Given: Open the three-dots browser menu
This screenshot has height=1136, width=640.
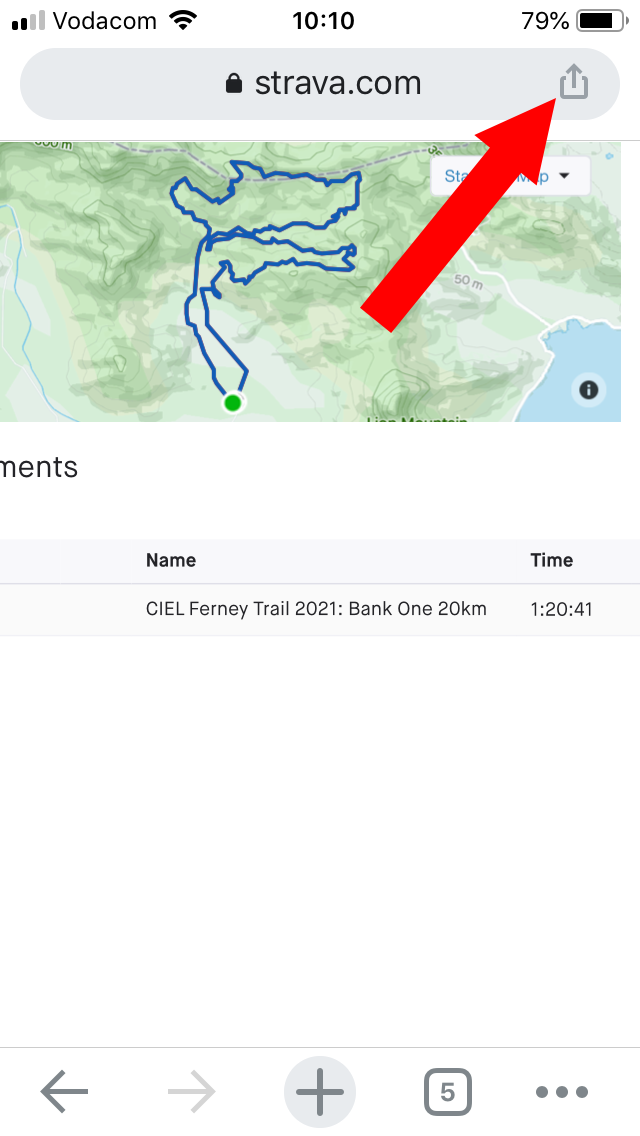Looking at the screenshot, I should coord(562,1092).
